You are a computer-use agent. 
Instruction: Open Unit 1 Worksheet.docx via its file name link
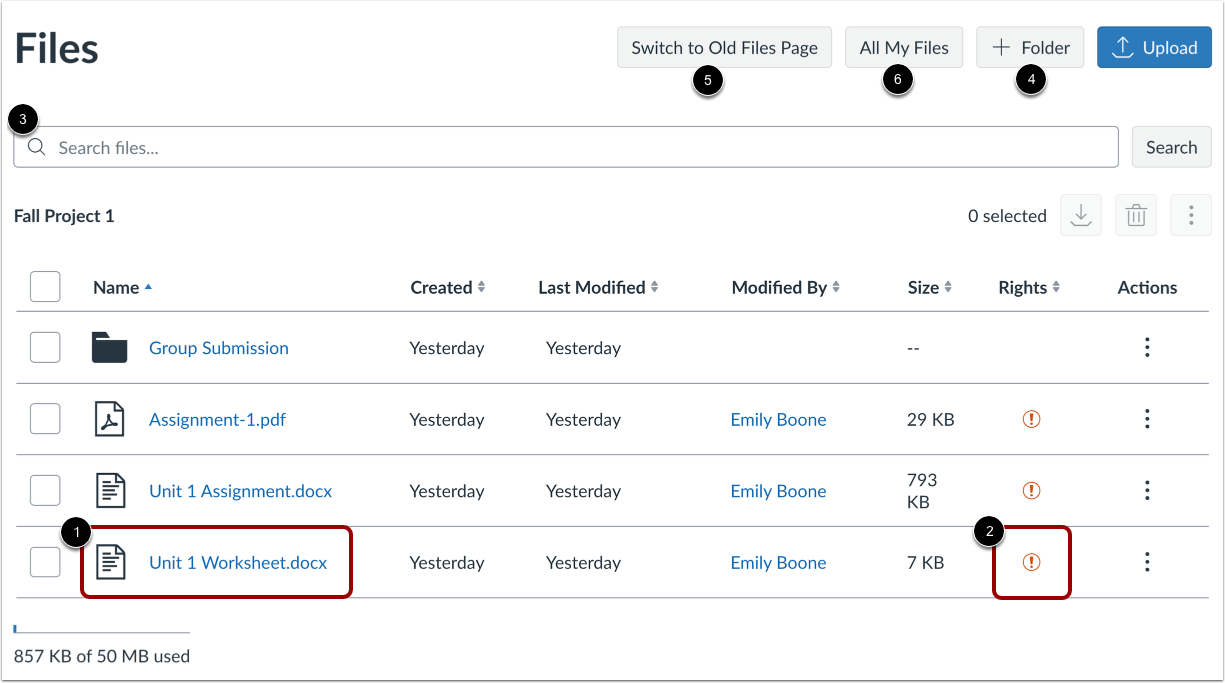(x=238, y=562)
